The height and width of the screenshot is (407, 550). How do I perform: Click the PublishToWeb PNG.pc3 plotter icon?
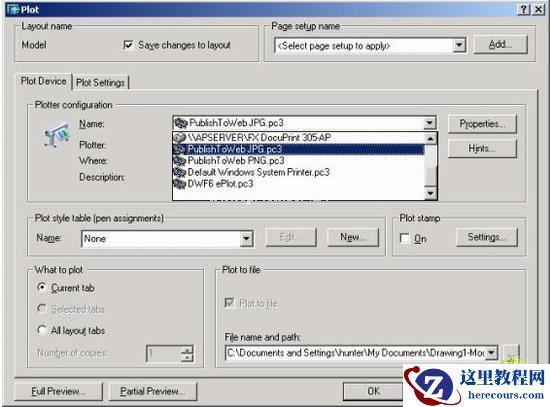pos(180,161)
